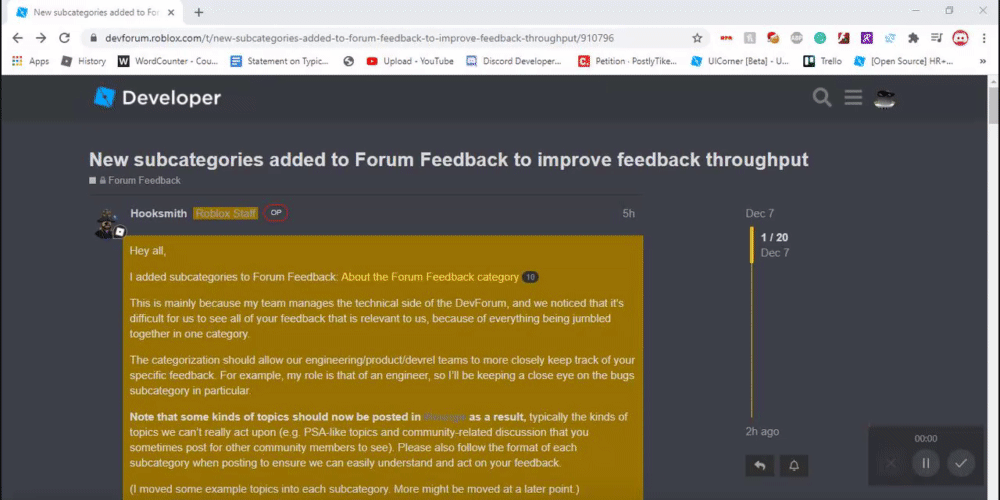Open the UICorner [Beta] bookmark
This screenshot has height=500, width=1000.
(x=741, y=61)
